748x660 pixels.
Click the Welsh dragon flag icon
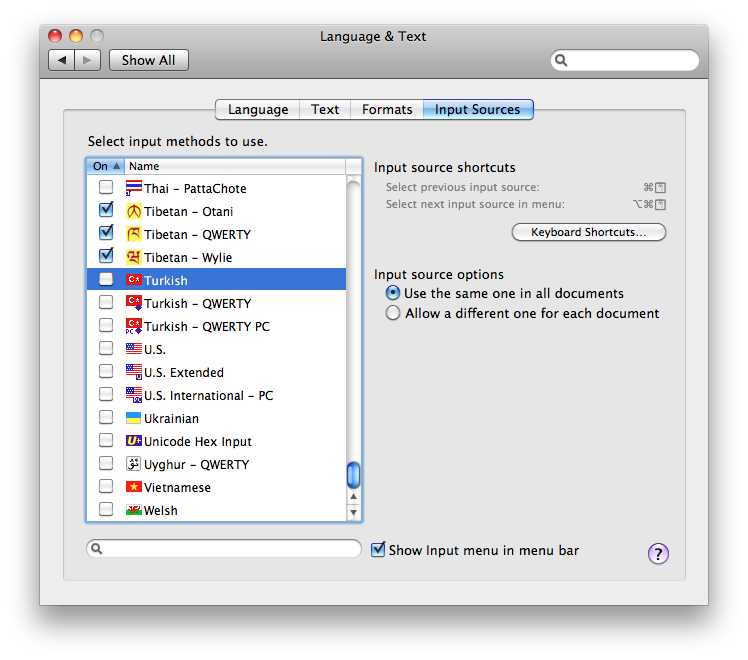(134, 511)
